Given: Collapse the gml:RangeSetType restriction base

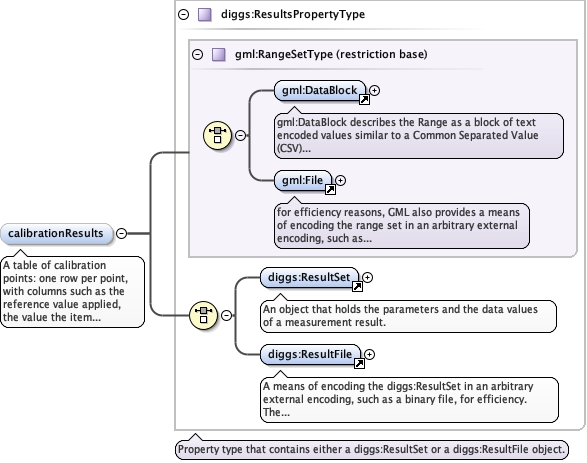Looking at the screenshot, I should pos(197,55).
